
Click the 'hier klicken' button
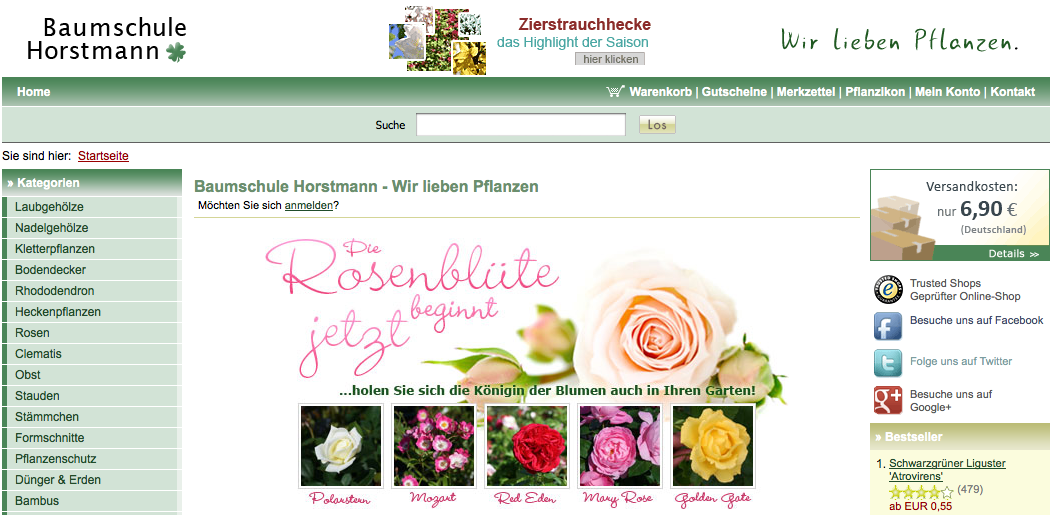[x=610, y=59]
